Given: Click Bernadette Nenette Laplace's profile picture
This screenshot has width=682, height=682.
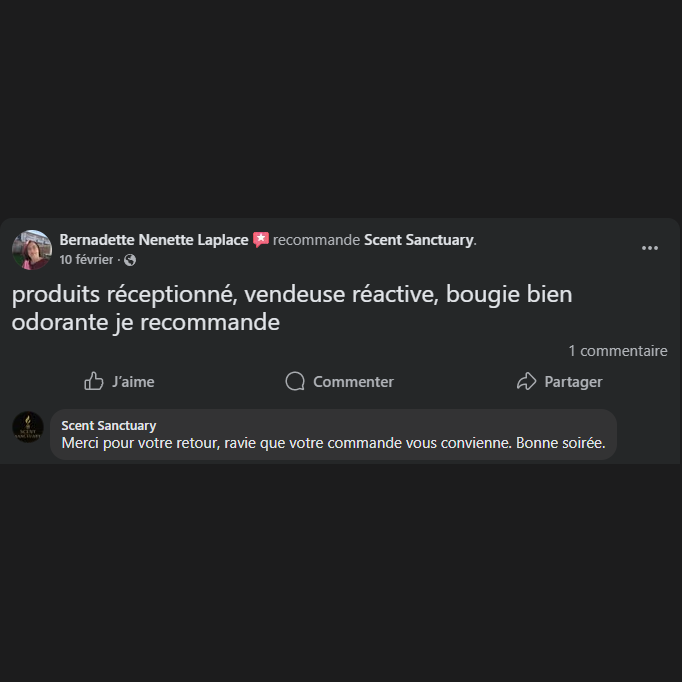Looking at the screenshot, I should click(x=32, y=249).
